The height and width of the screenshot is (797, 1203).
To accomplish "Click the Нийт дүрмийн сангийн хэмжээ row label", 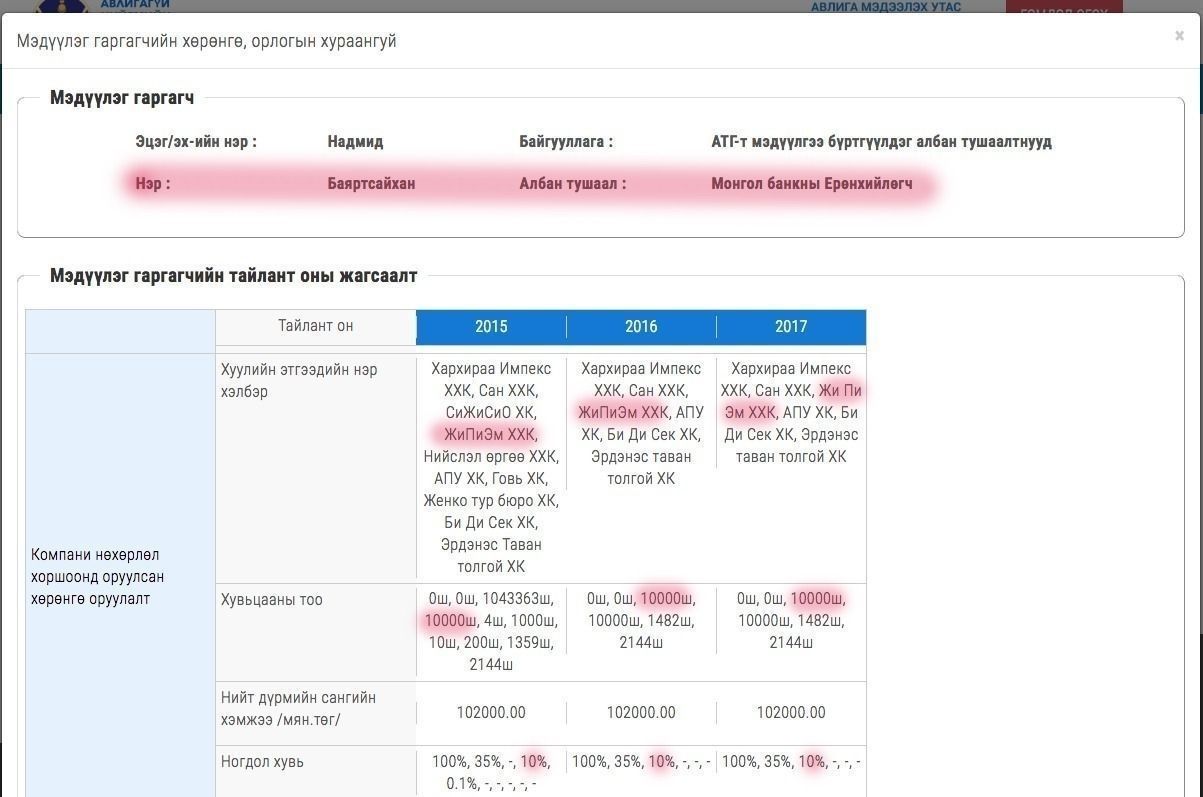I will pyautogui.click(x=298, y=709).
